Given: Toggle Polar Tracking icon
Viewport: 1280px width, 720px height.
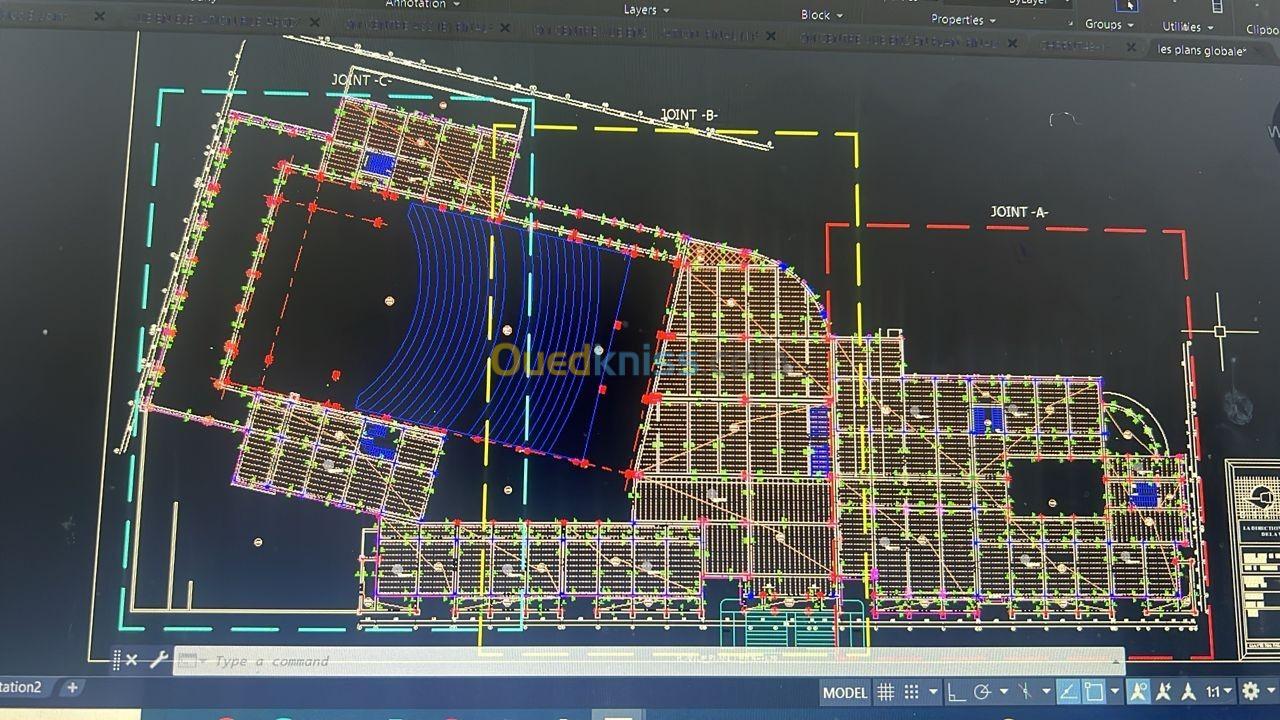Looking at the screenshot, I should pyautogui.click(x=982, y=692).
